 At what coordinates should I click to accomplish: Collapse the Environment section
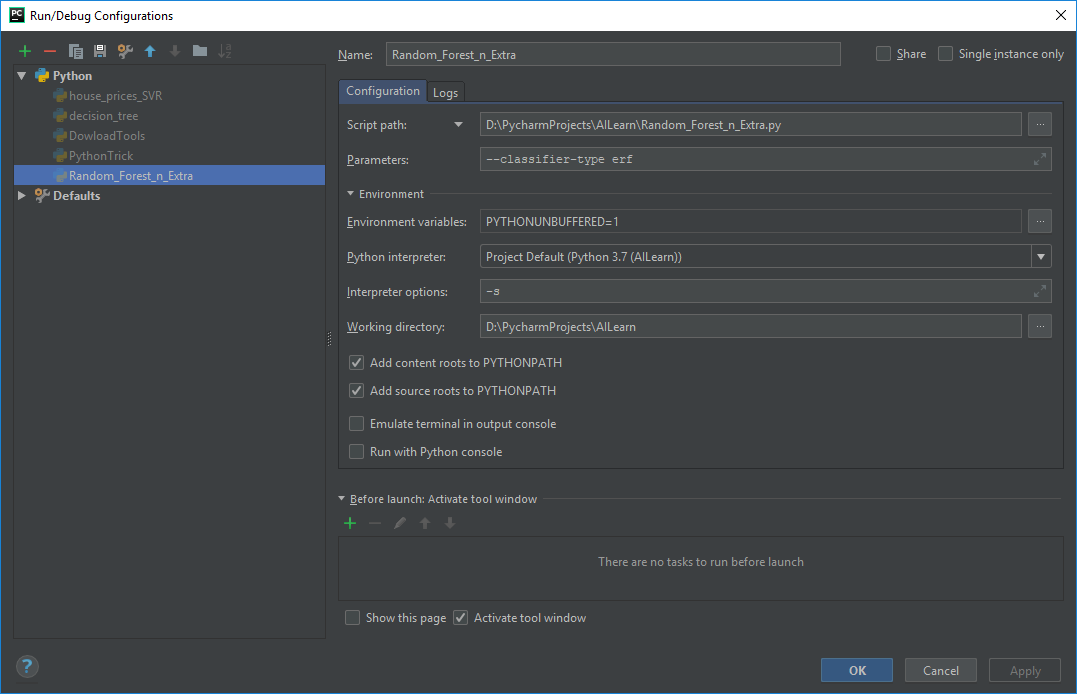tap(350, 194)
